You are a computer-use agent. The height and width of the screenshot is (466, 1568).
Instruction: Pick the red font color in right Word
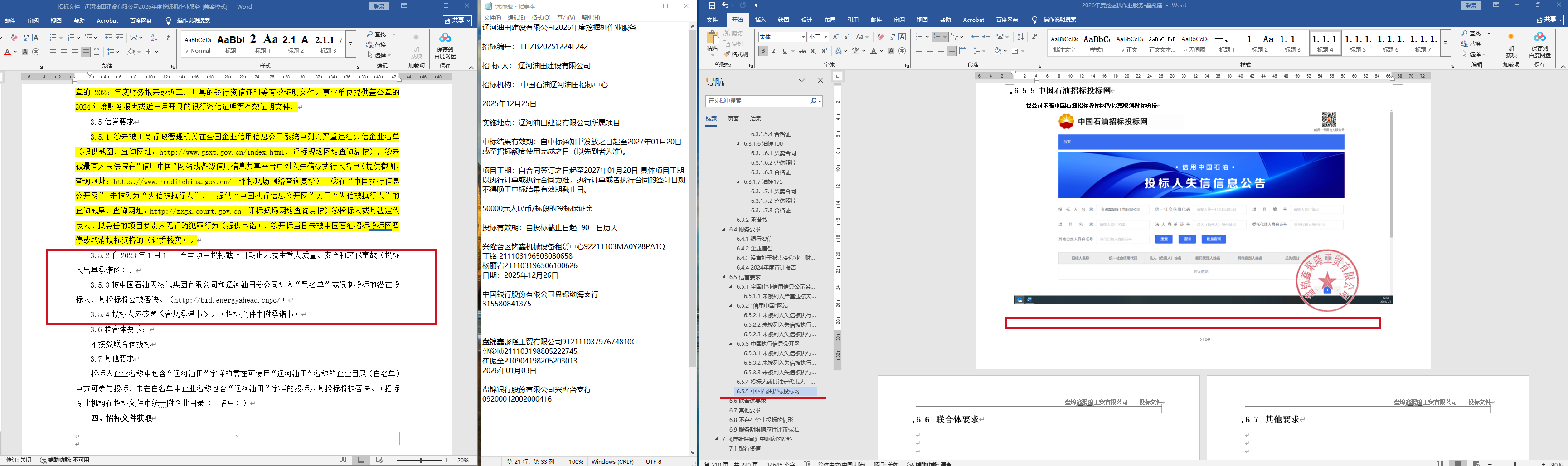point(873,51)
